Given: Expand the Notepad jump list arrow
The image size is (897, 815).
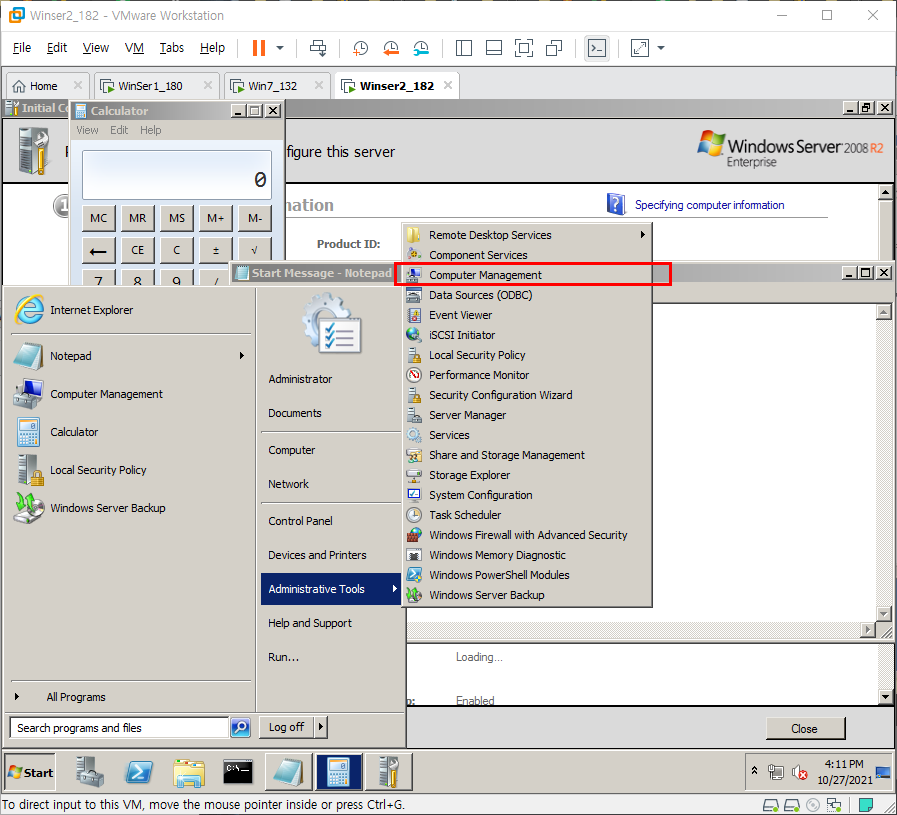Looking at the screenshot, I should [242, 356].
